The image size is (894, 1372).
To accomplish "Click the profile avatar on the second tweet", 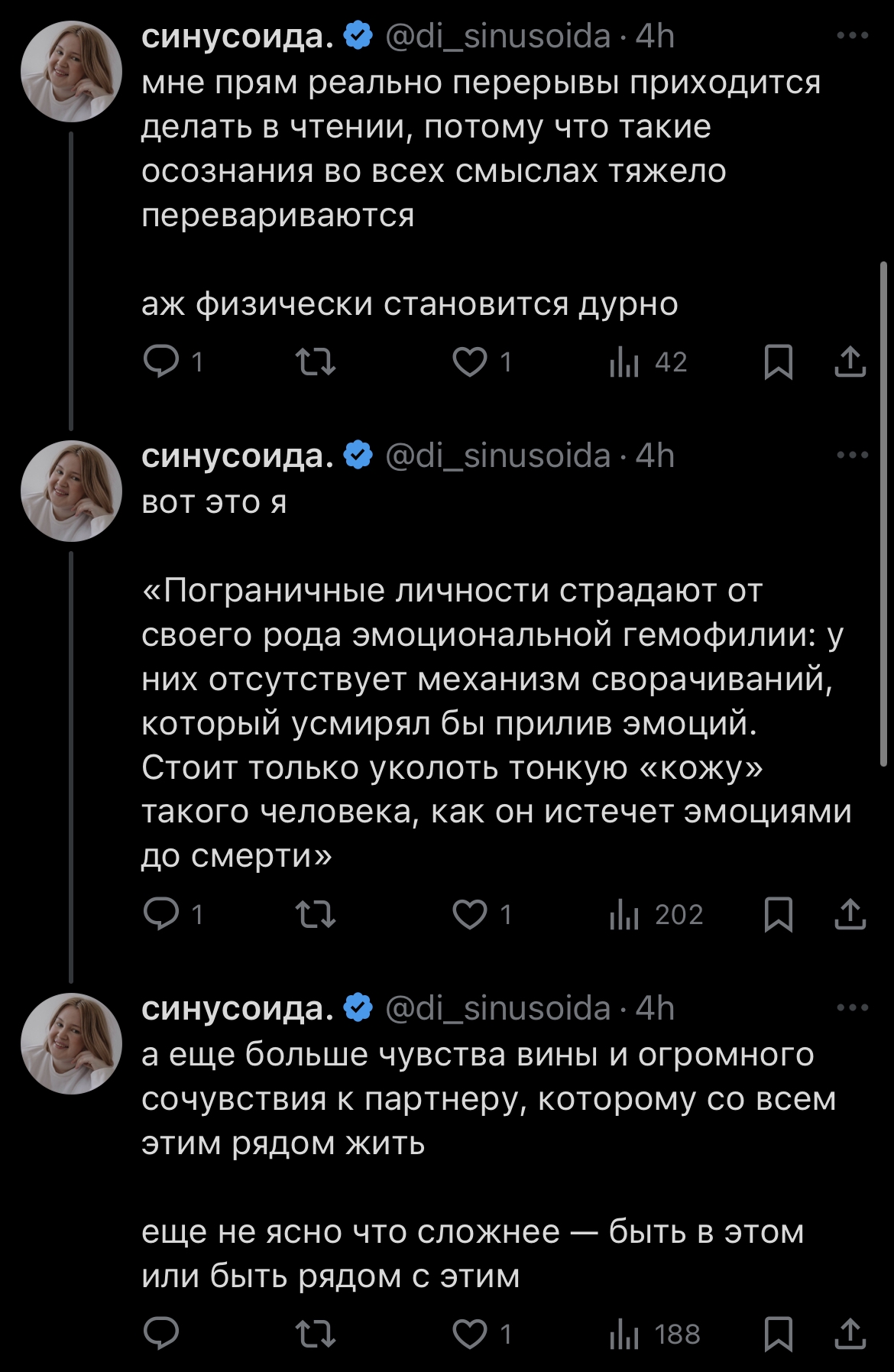I will pos(71,491).
